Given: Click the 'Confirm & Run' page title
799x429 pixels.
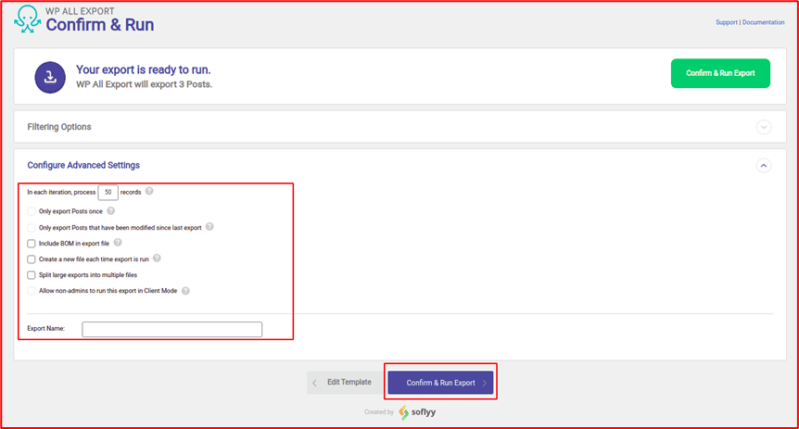Looking at the screenshot, I should coord(100,24).
